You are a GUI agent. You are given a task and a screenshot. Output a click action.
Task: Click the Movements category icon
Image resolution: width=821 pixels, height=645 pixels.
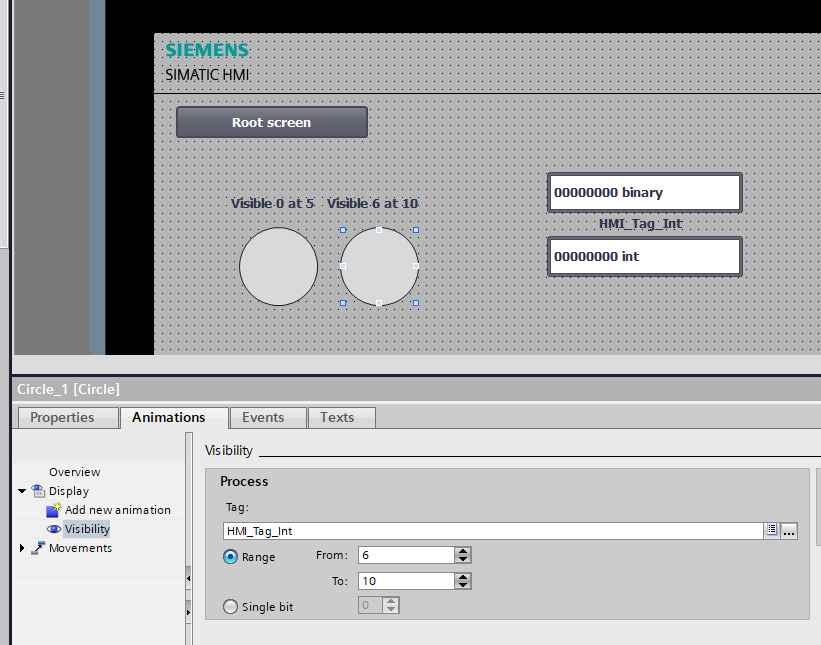(x=38, y=548)
